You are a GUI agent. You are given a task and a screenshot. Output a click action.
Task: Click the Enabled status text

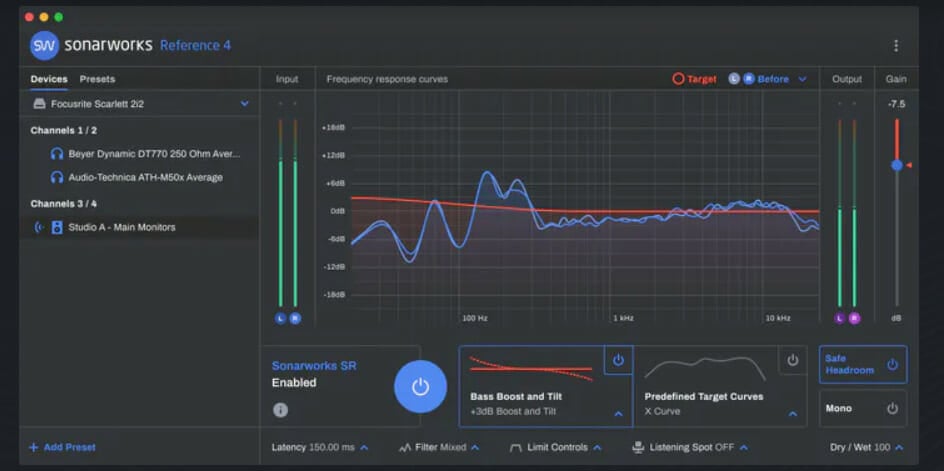[x=294, y=382]
